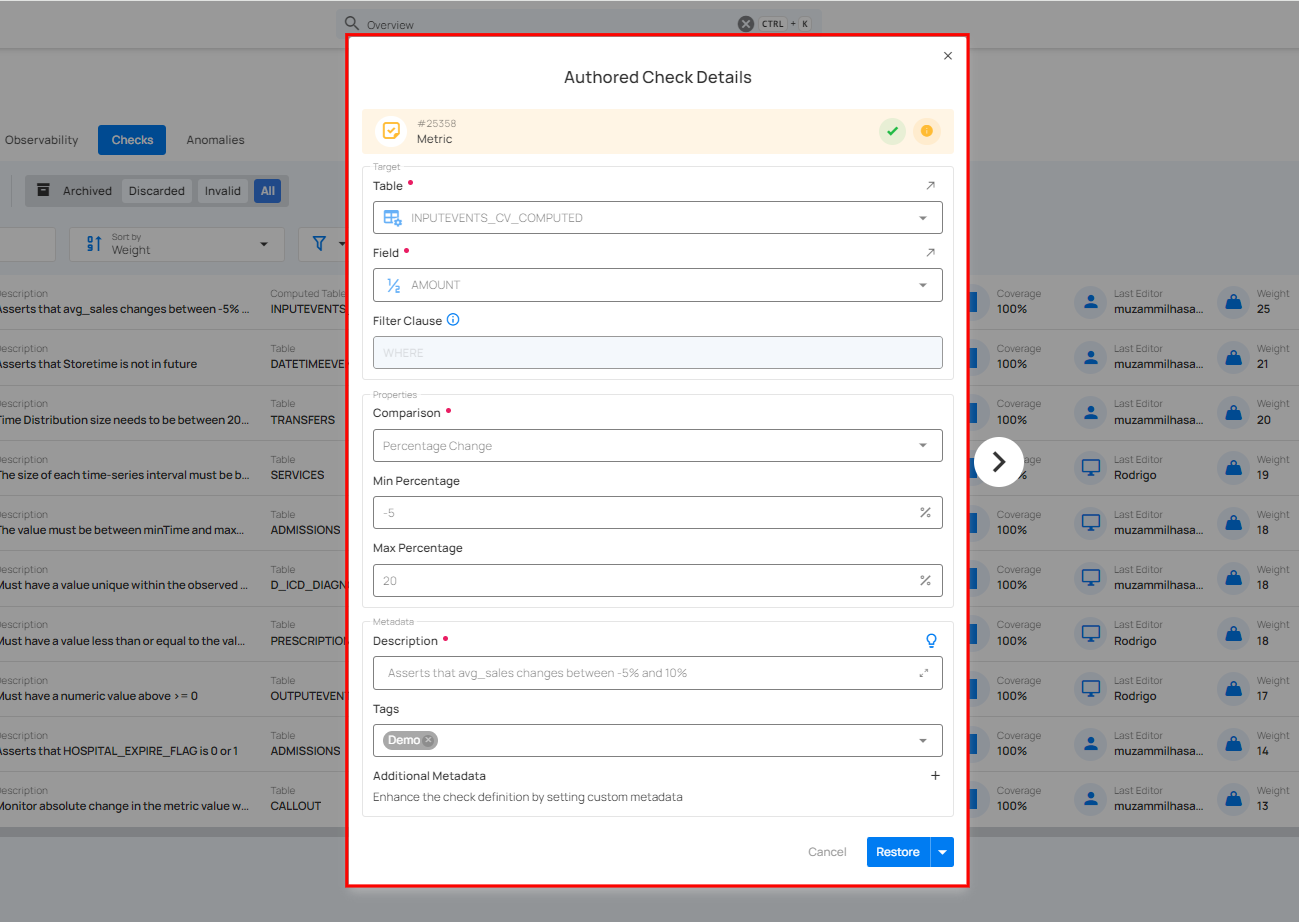Viewport: 1299px width, 922px height.
Task: Click weight icon with value 25
Action: point(1233,302)
